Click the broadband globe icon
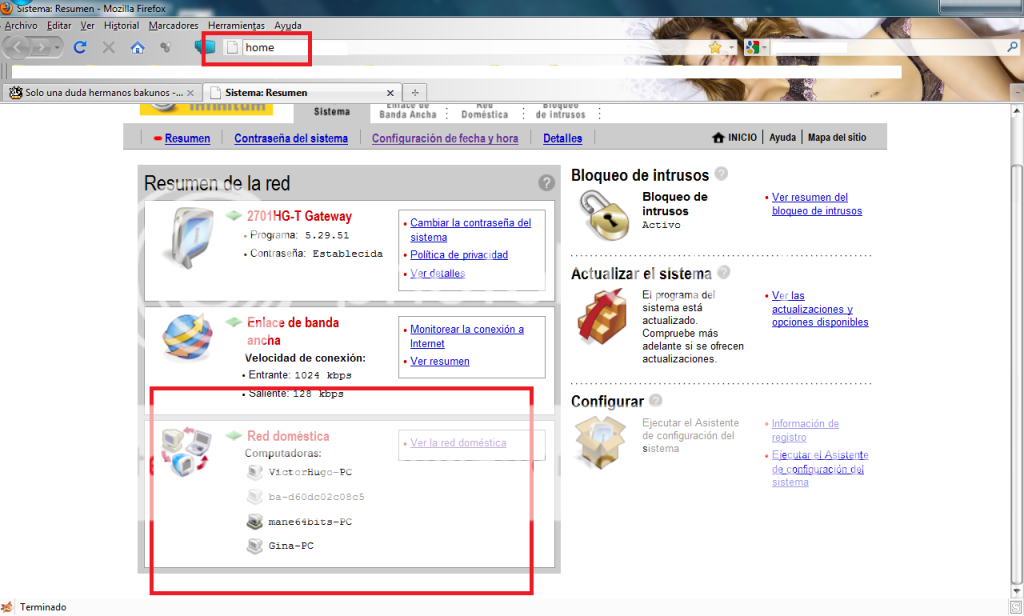 click(x=187, y=337)
